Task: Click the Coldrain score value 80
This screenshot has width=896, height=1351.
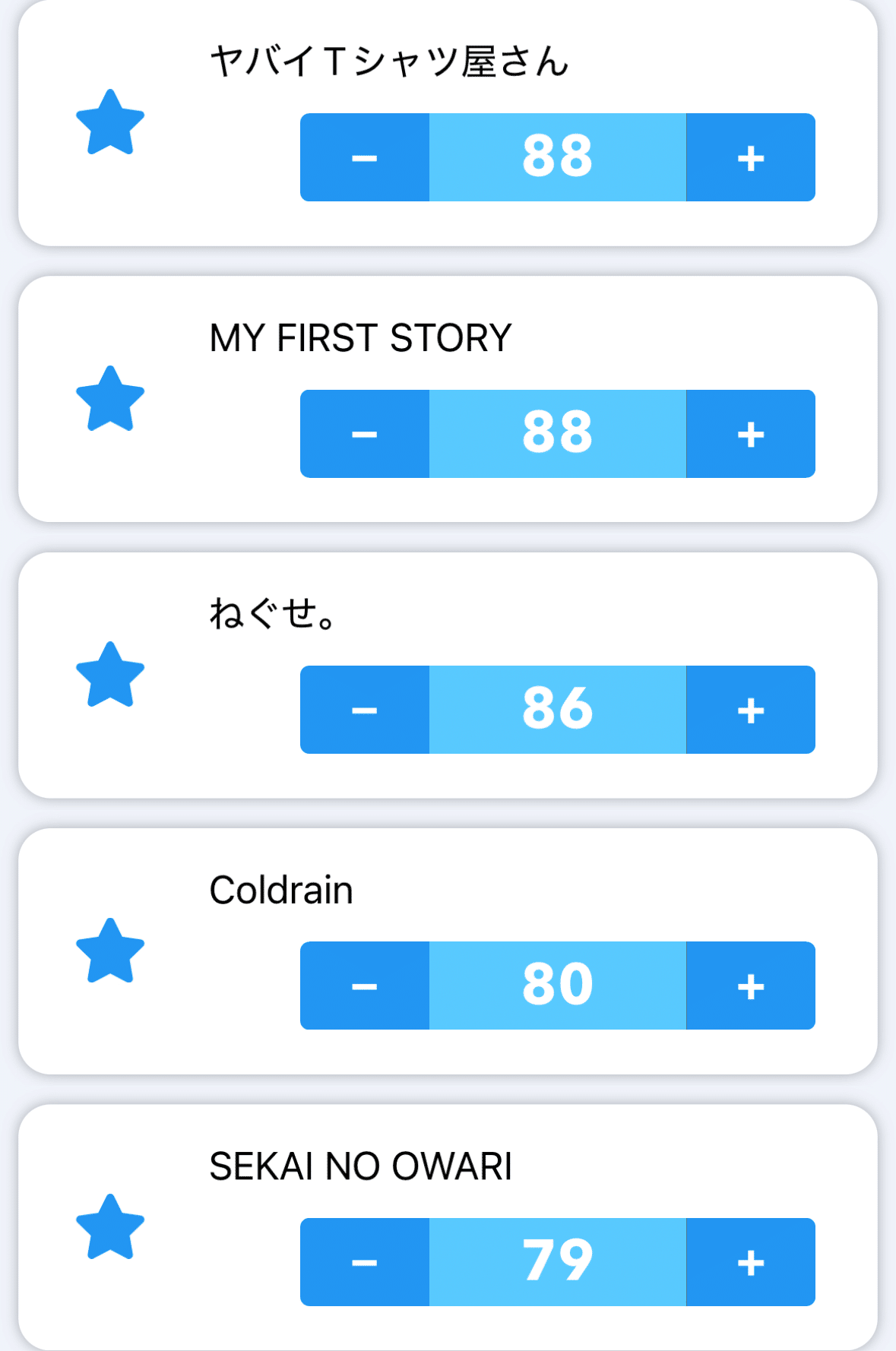Action: coord(558,986)
